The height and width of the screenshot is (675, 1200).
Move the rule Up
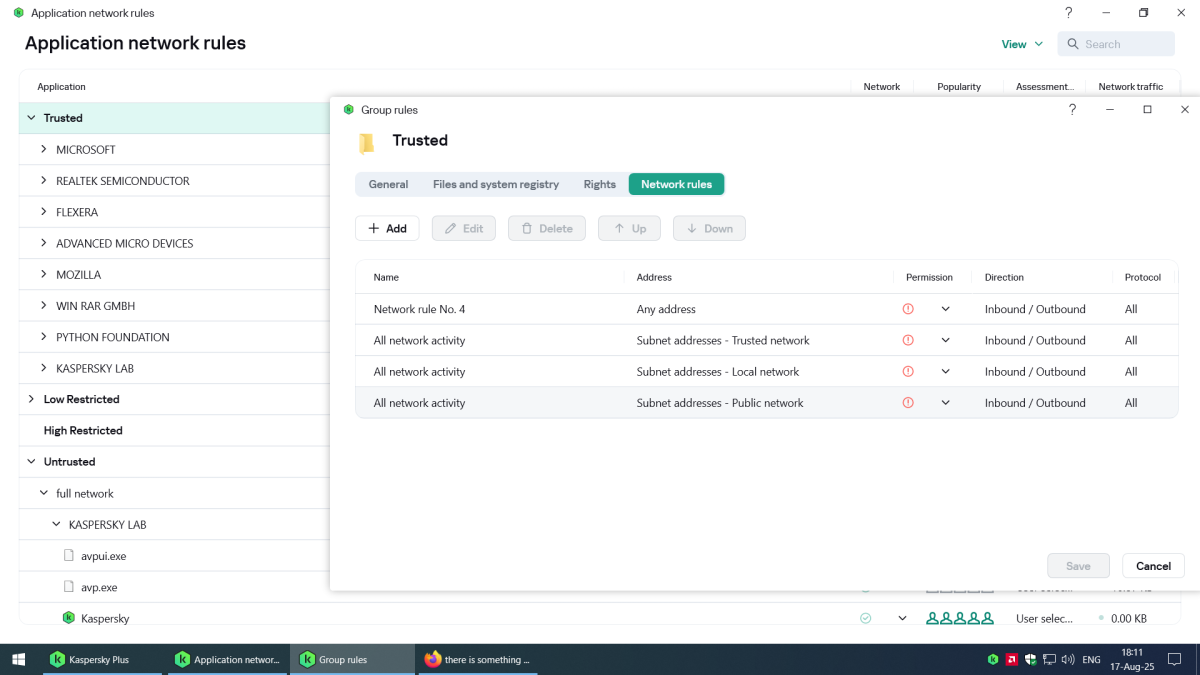[x=630, y=228]
